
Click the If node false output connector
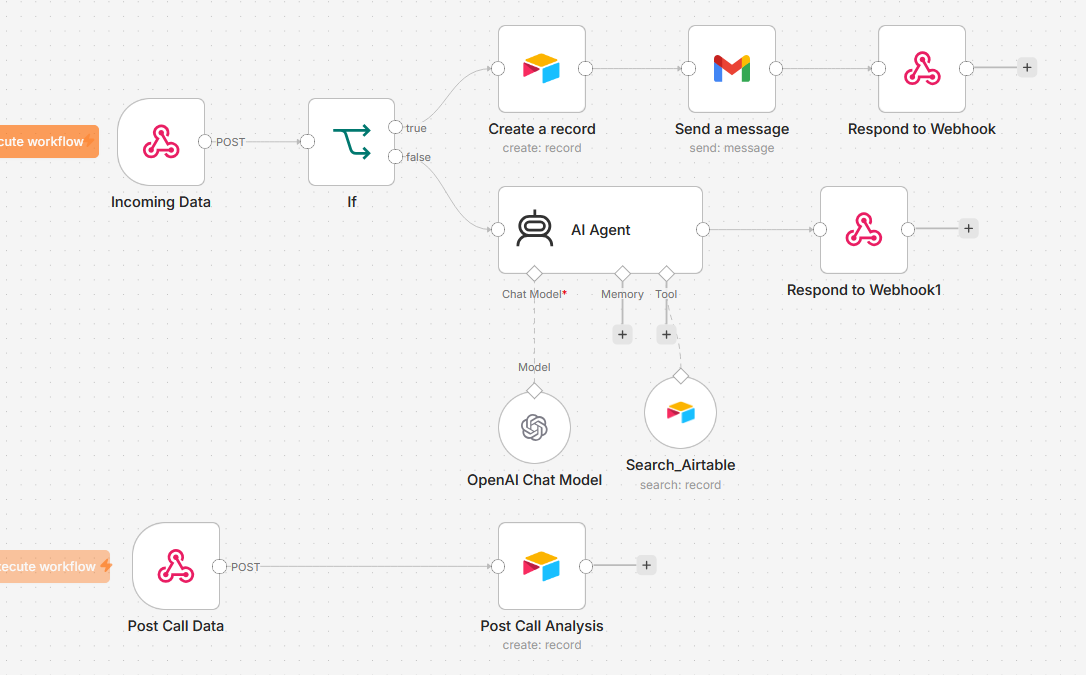[x=395, y=156]
